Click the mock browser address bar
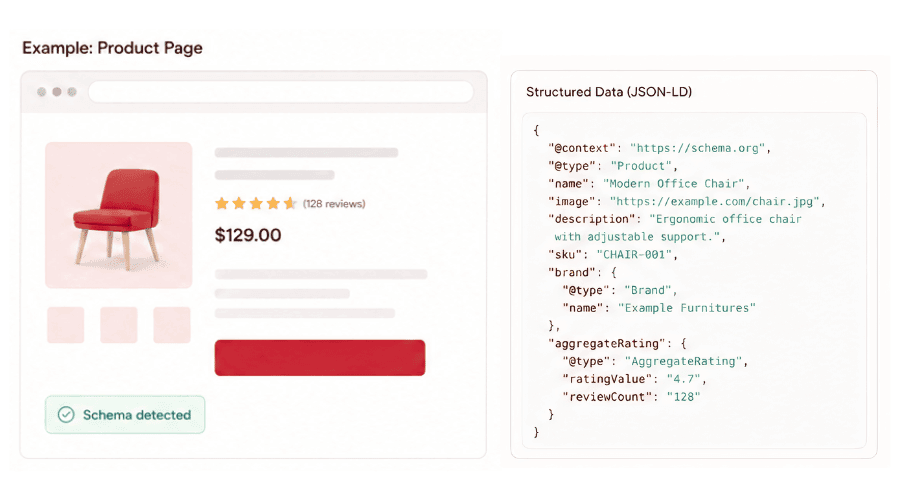This screenshot has width=900, height=500. (281, 92)
